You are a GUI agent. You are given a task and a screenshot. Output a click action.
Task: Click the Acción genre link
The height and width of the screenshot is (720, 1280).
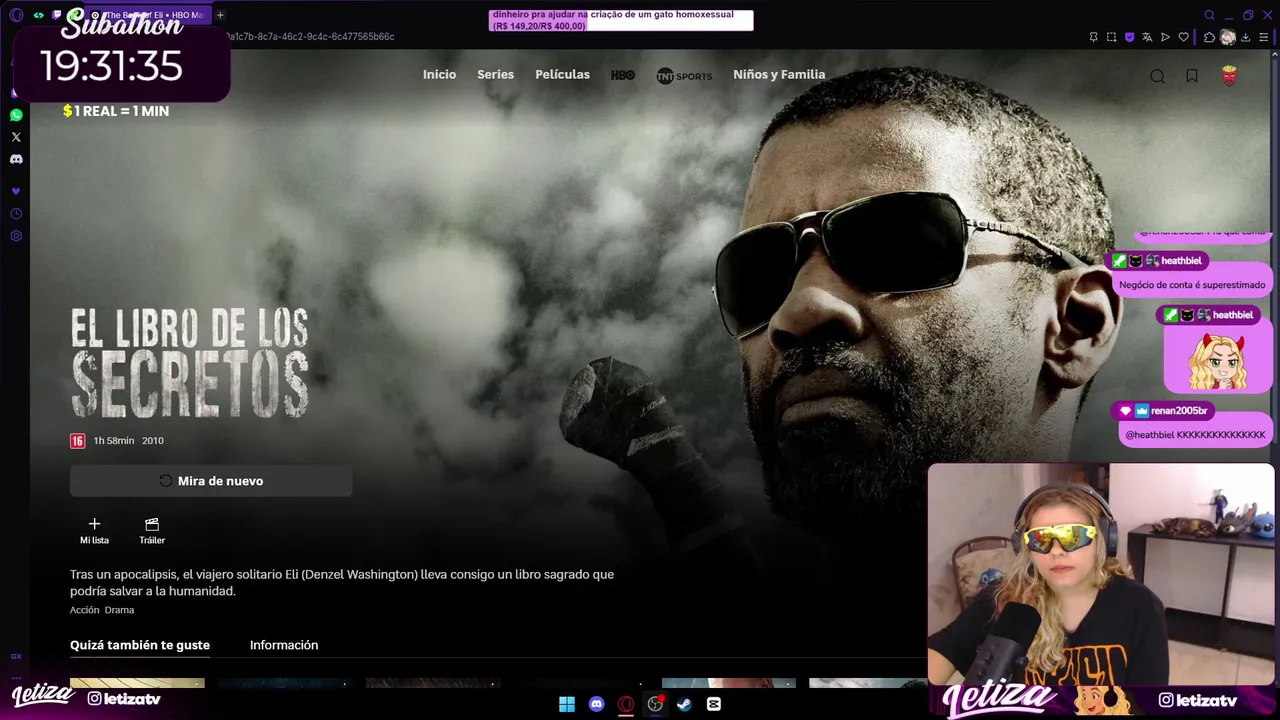[x=84, y=610]
